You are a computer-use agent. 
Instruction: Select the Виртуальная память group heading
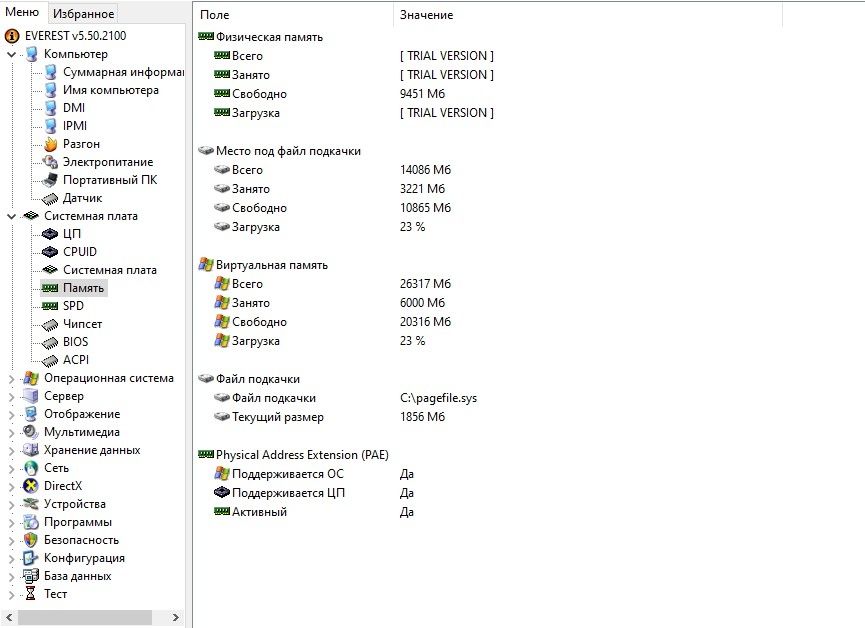point(272,265)
